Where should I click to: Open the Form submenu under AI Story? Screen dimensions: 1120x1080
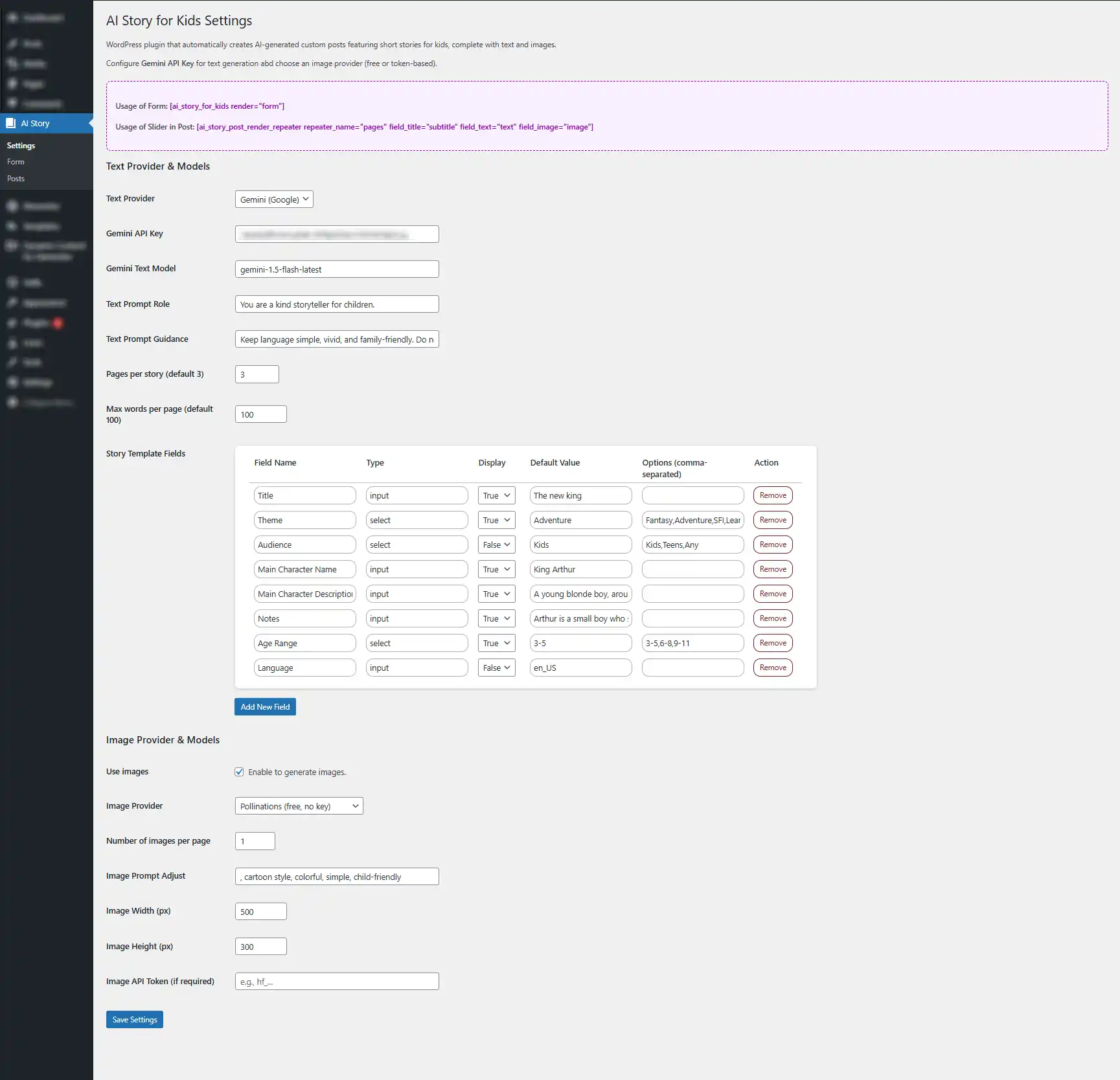click(x=16, y=161)
